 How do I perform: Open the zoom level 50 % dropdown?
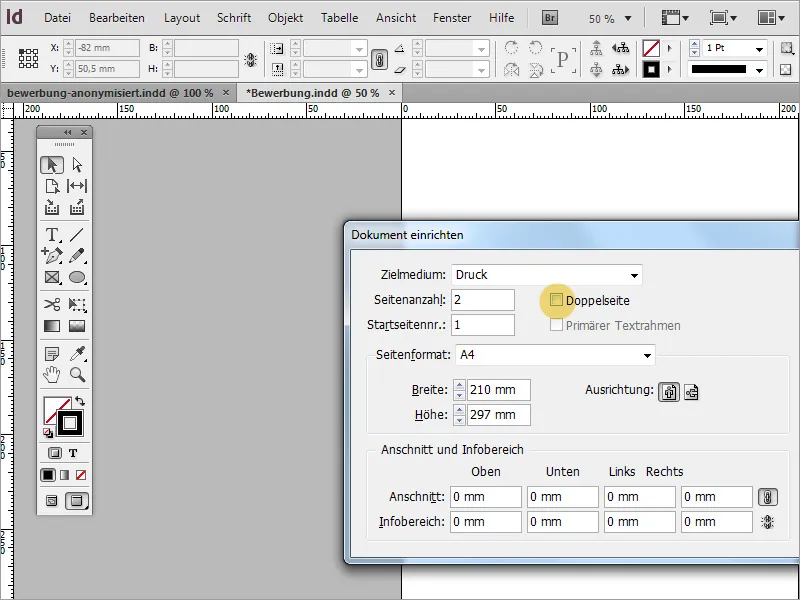(628, 19)
